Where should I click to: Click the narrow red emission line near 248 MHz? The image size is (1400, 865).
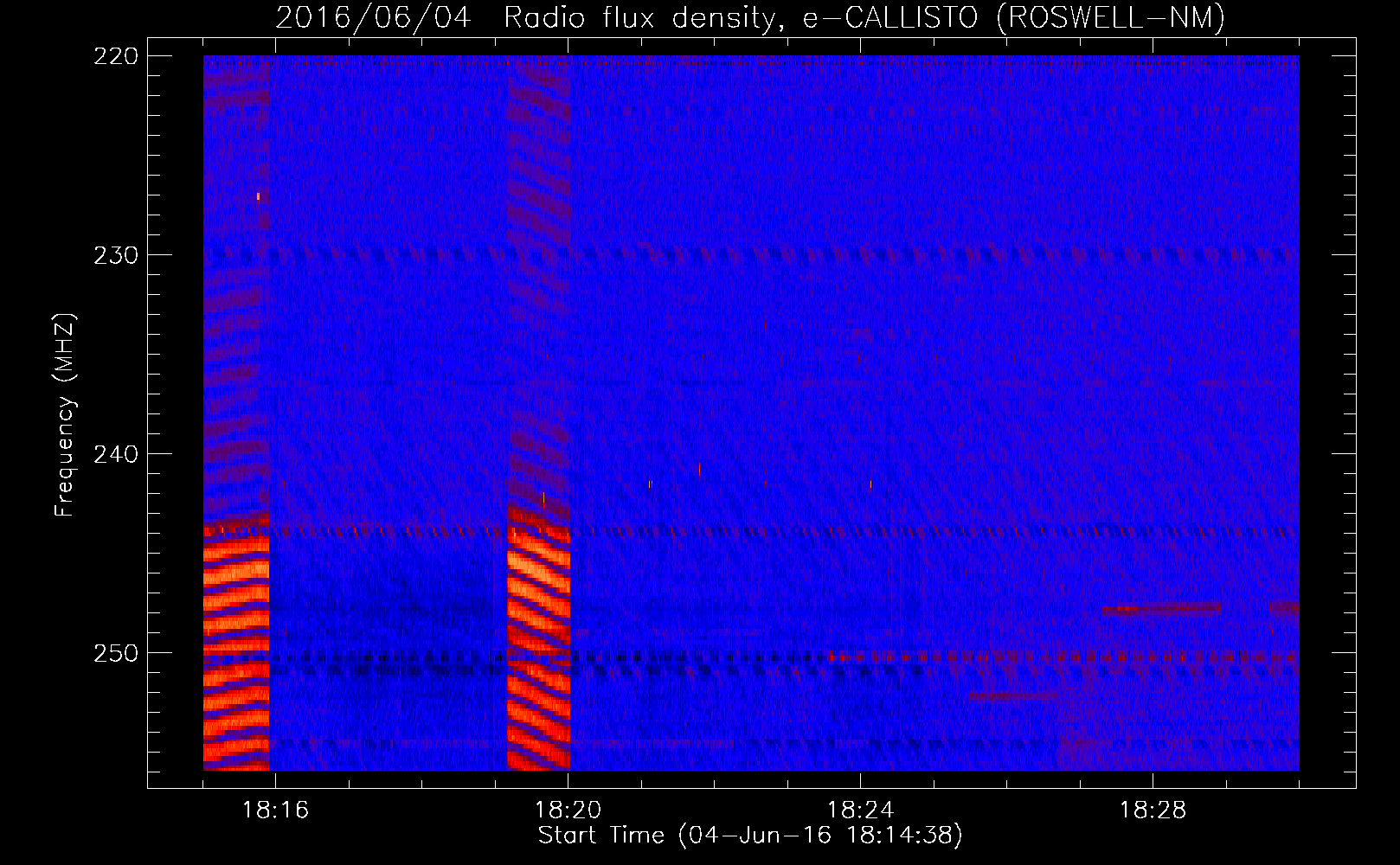(x=1161, y=608)
